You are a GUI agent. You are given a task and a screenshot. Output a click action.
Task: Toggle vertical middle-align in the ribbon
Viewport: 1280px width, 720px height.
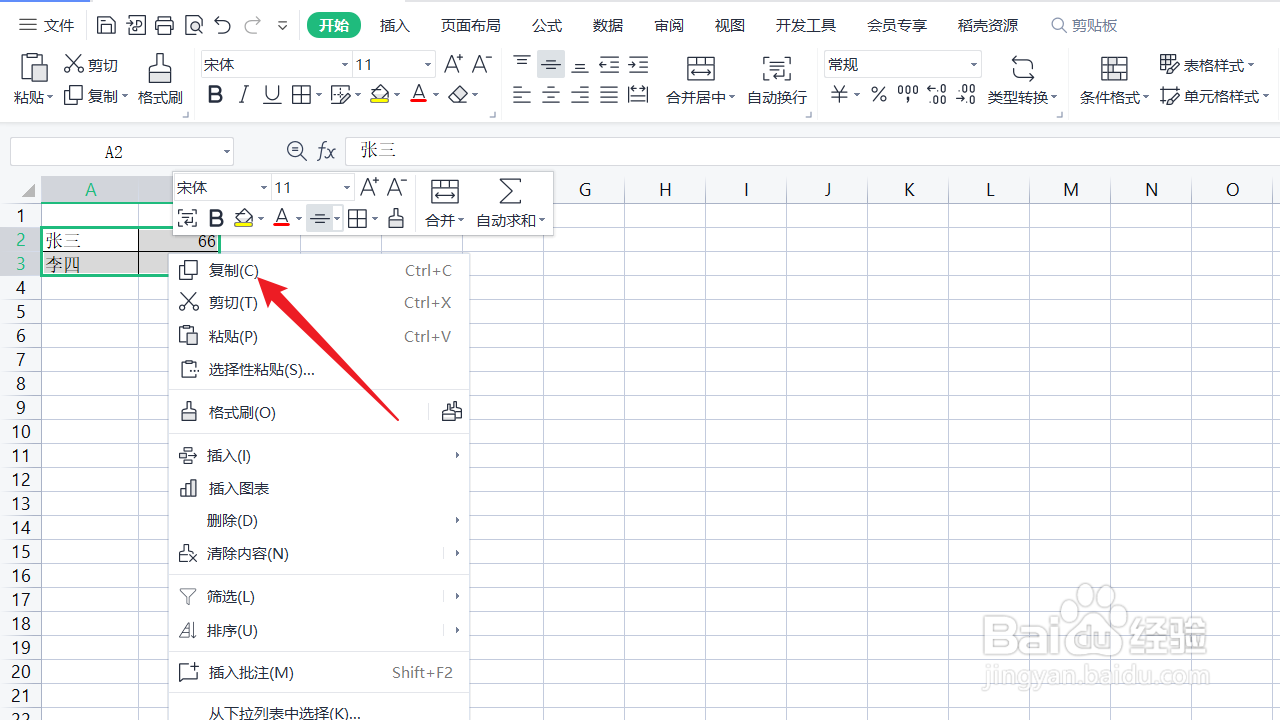tap(551, 64)
